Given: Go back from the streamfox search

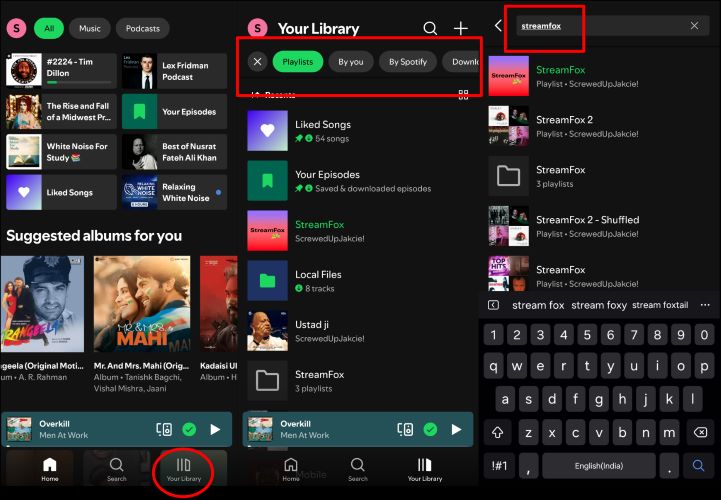Looking at the screenshot, I should [x=498, y=26].
